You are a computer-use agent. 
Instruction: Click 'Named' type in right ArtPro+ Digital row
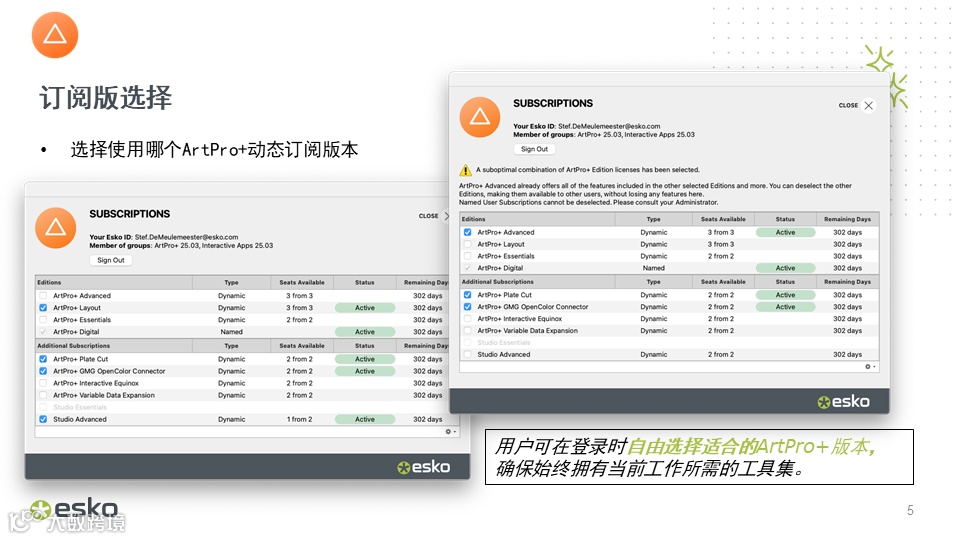coord(654,268)
